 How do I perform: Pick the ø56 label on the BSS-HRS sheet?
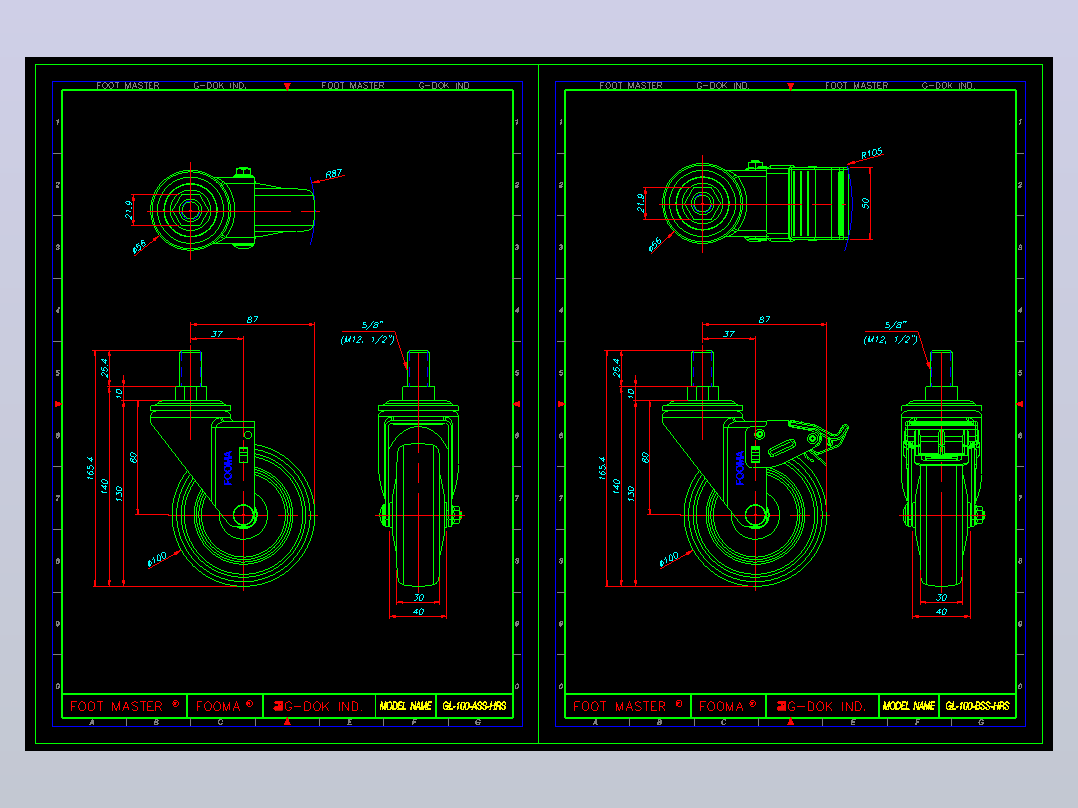[x=655, y=244]
